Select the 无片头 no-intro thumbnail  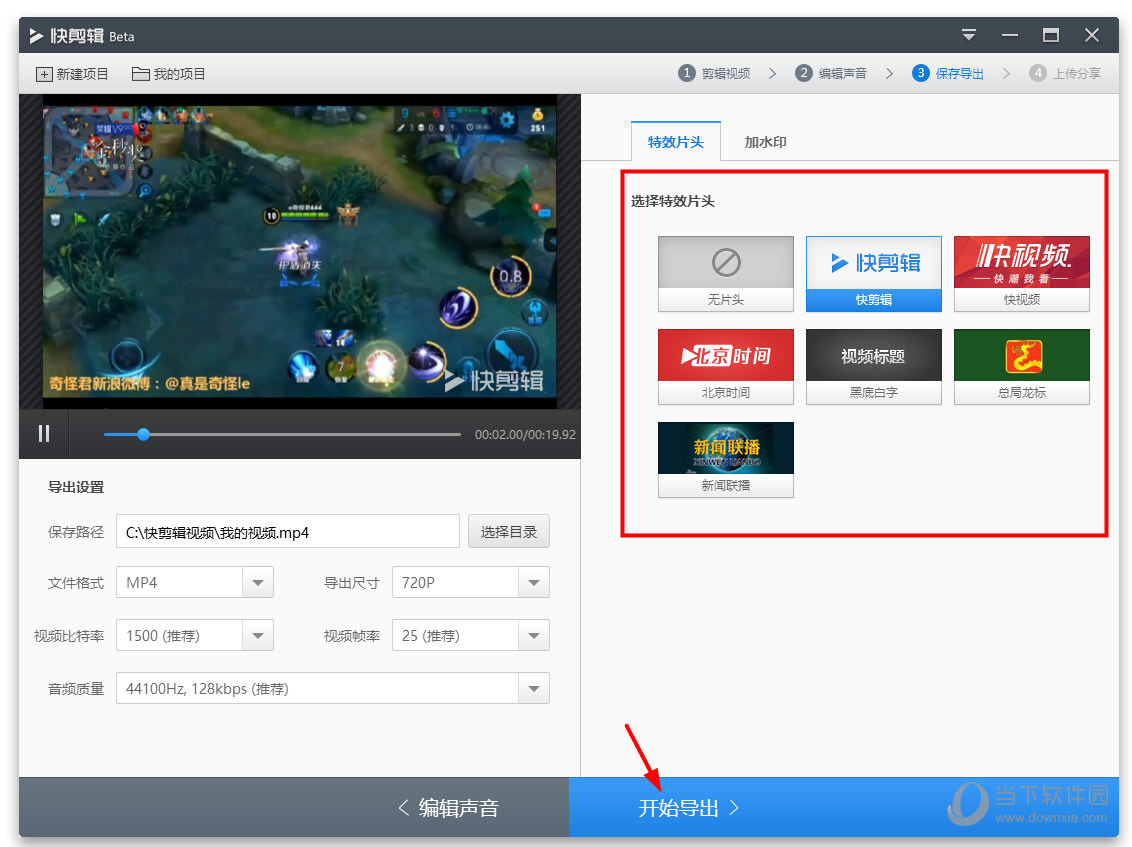725,263
